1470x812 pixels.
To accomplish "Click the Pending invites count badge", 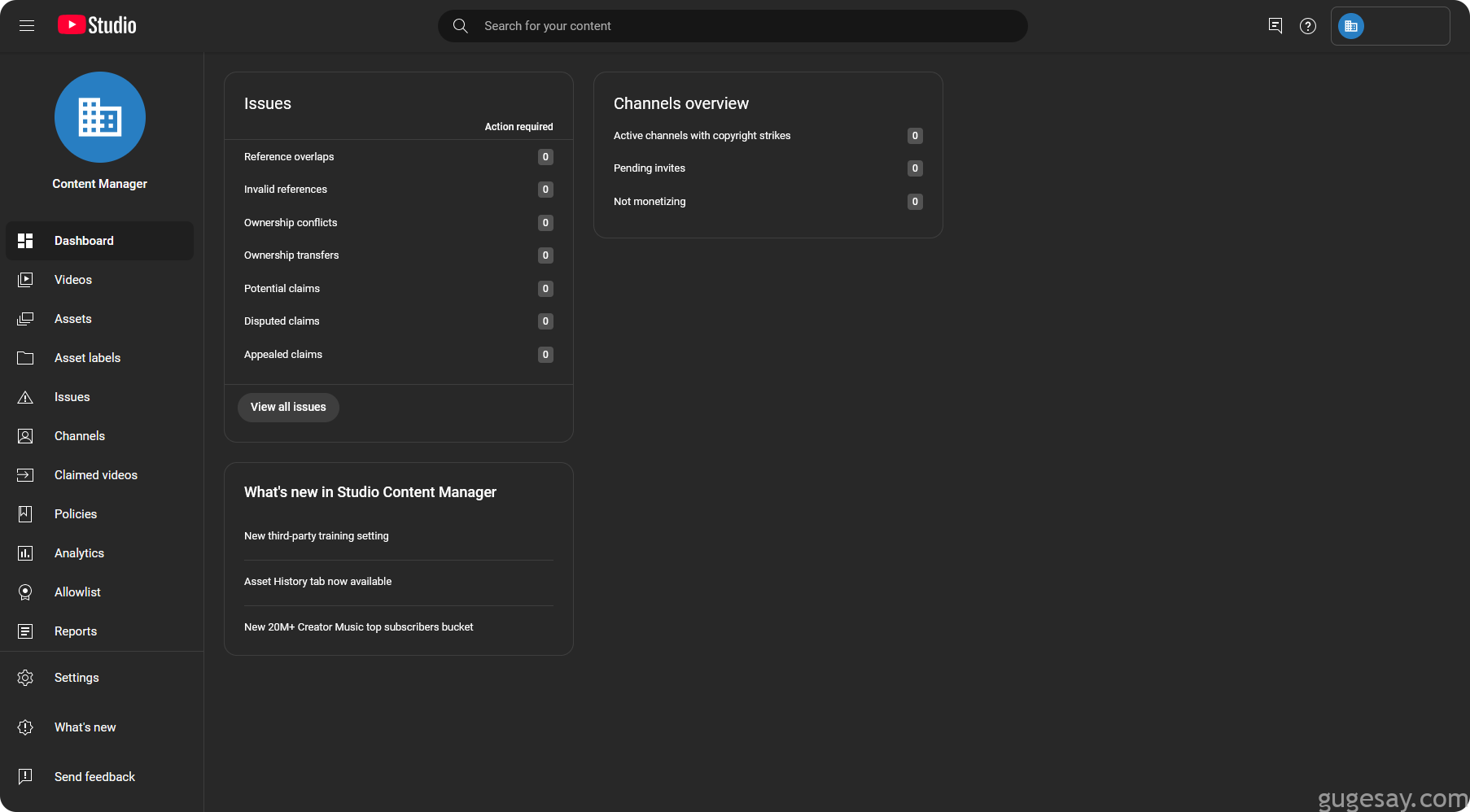I will (x=915, y=168).
